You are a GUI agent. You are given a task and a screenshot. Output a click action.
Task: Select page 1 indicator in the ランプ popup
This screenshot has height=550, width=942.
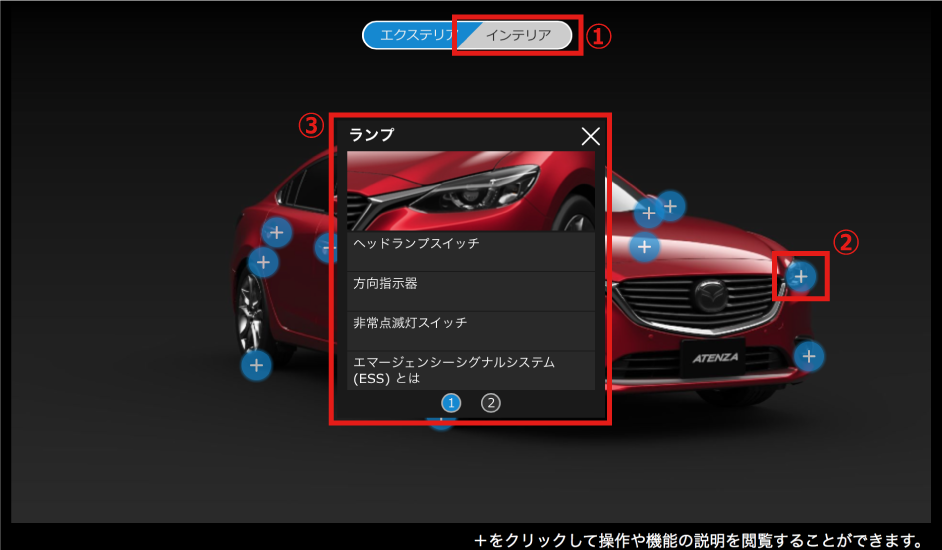451,403
